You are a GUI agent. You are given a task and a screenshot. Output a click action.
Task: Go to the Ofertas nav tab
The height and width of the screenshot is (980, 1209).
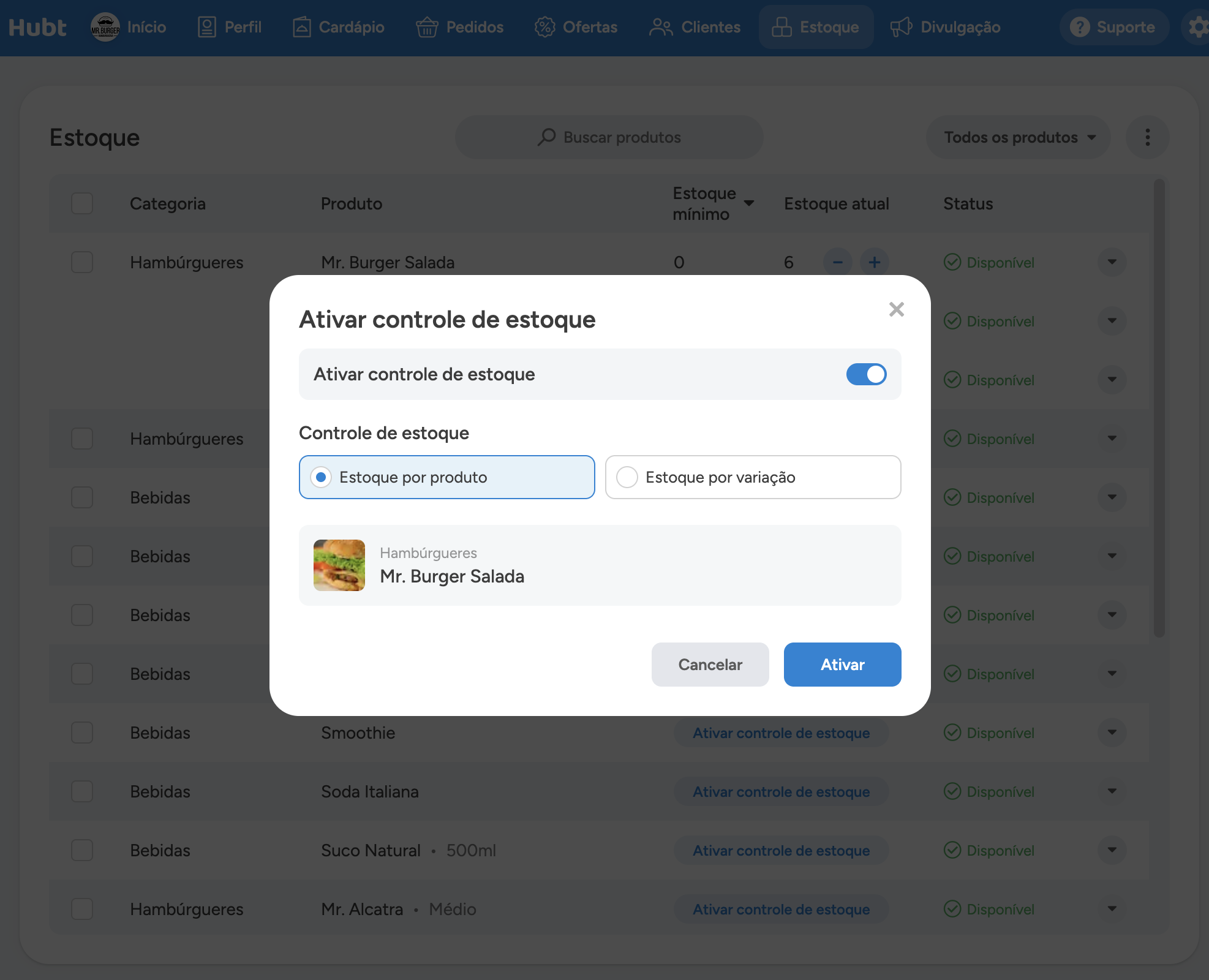click(576, 28)
